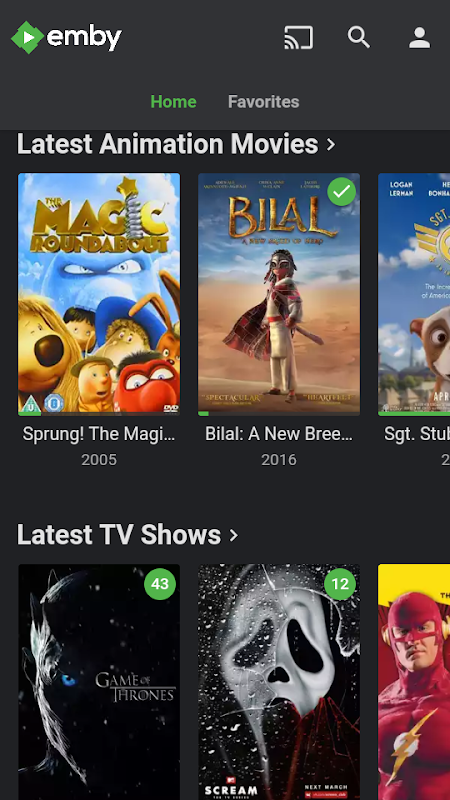The image size is (450, 800).
Task: Expand Latest TV Shows chevron arrow
Action: [234, 535]
